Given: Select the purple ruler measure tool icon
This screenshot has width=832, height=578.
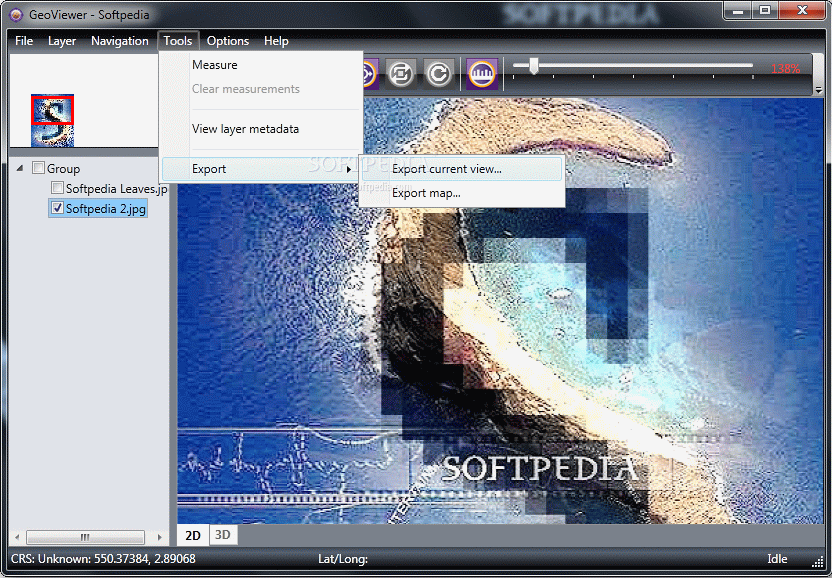Looking at the screenshot, I should (482, 74).
